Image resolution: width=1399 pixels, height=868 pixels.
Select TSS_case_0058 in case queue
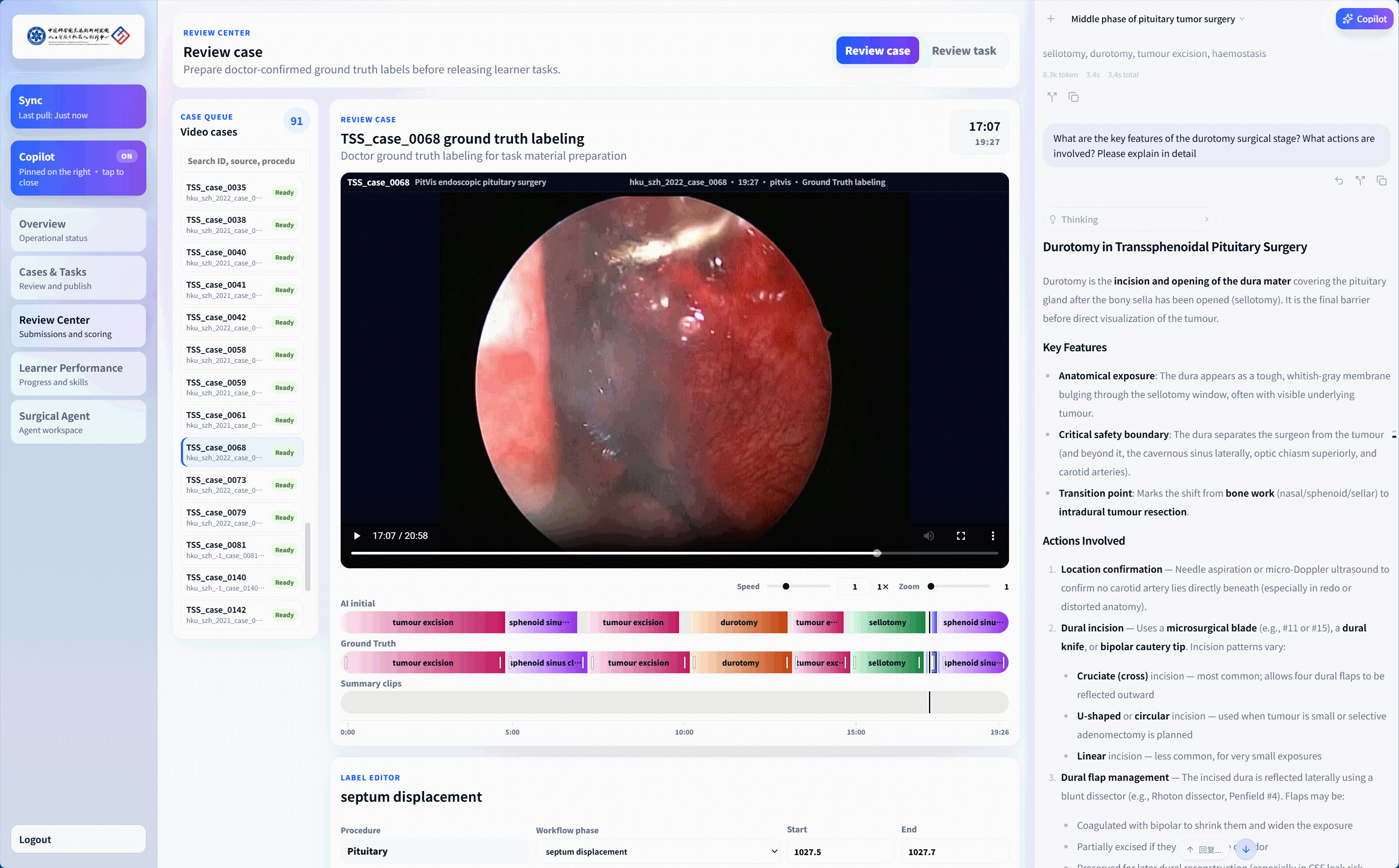coord(242,355)
